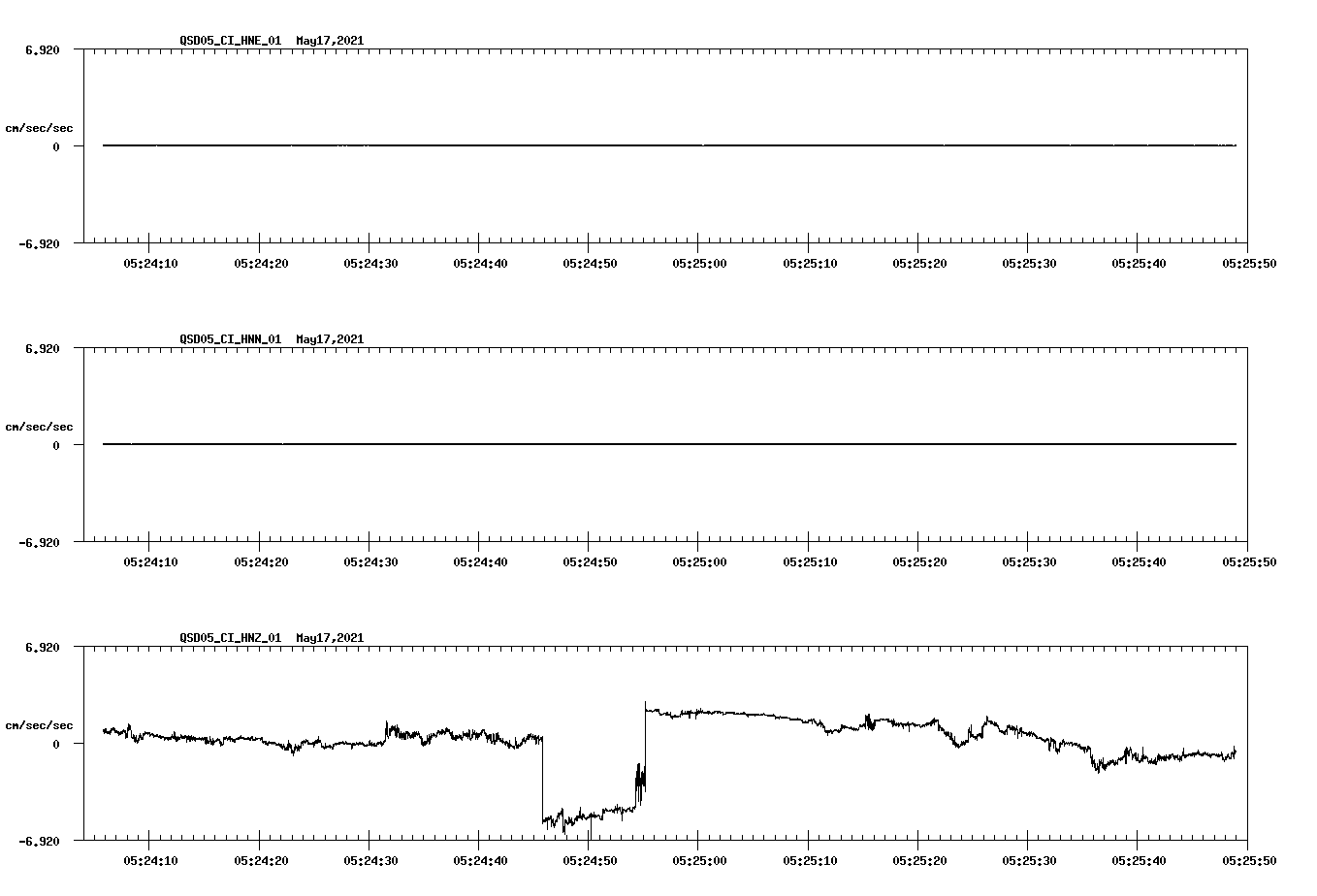The height and width of the screenshot is (896, 1317).
Task: Click the cm/sec/sec label on middle panel
Action: point(40,426)
